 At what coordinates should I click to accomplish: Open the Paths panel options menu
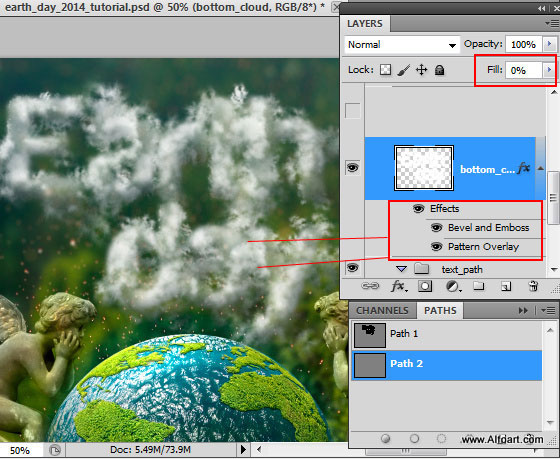point(548,310)
